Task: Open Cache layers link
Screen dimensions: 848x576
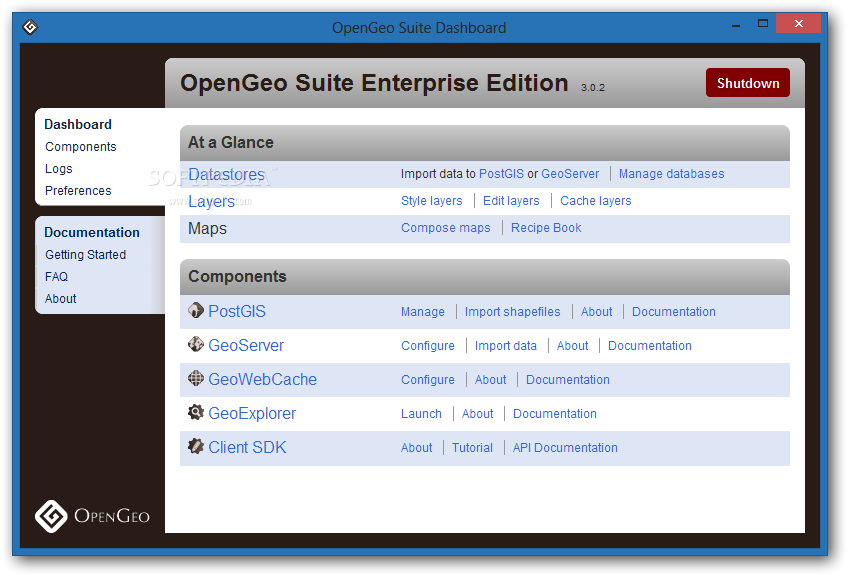Action: pos(595,201)
